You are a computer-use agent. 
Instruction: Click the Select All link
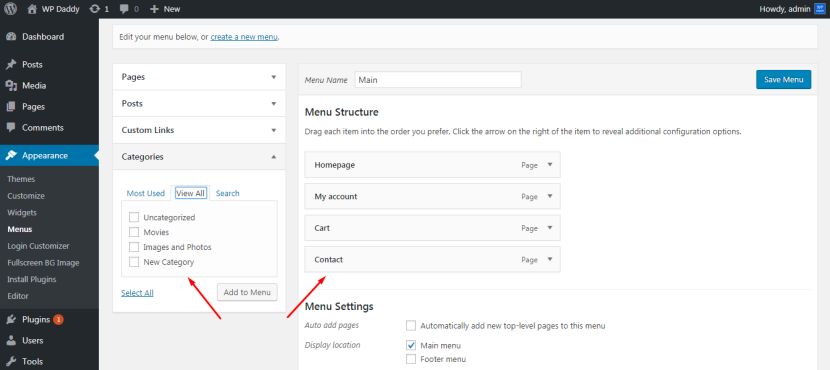(x=137, y=293)
